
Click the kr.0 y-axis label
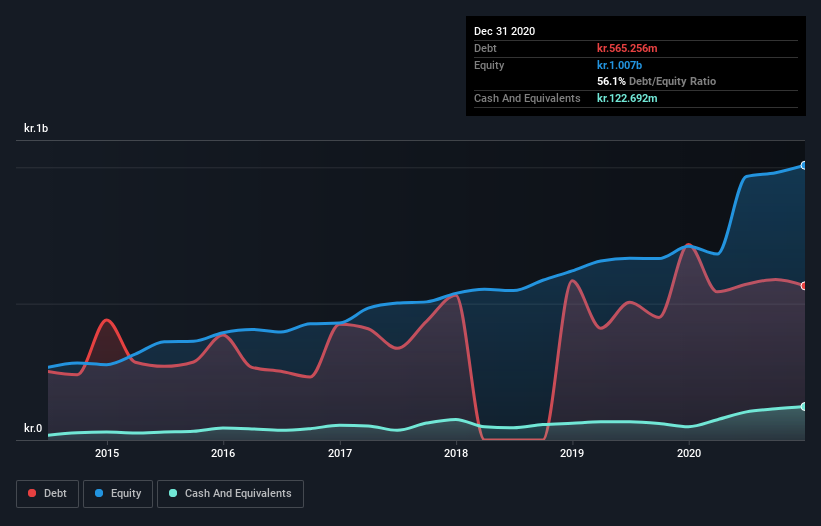tap(33, 428)
